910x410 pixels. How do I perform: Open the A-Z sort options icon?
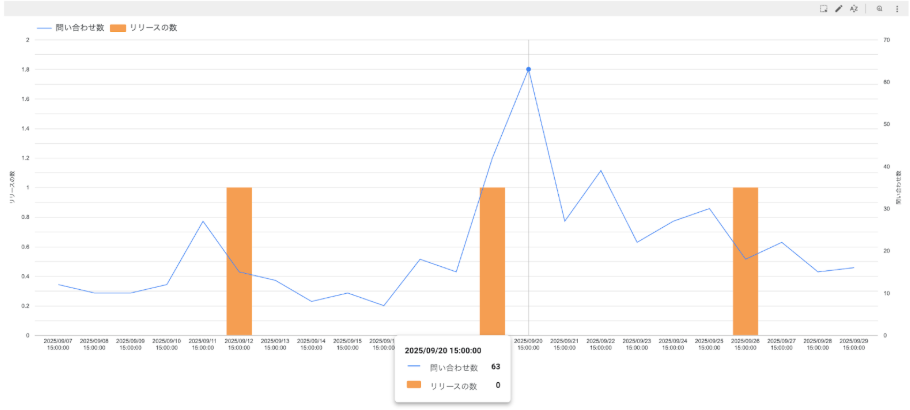click(854, 8)
